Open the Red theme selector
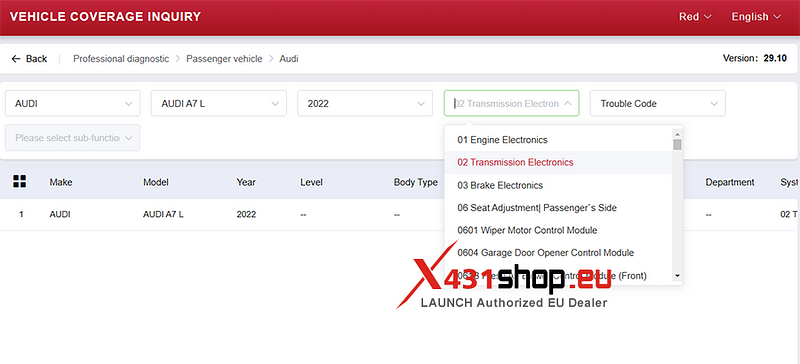 (694, 17)
